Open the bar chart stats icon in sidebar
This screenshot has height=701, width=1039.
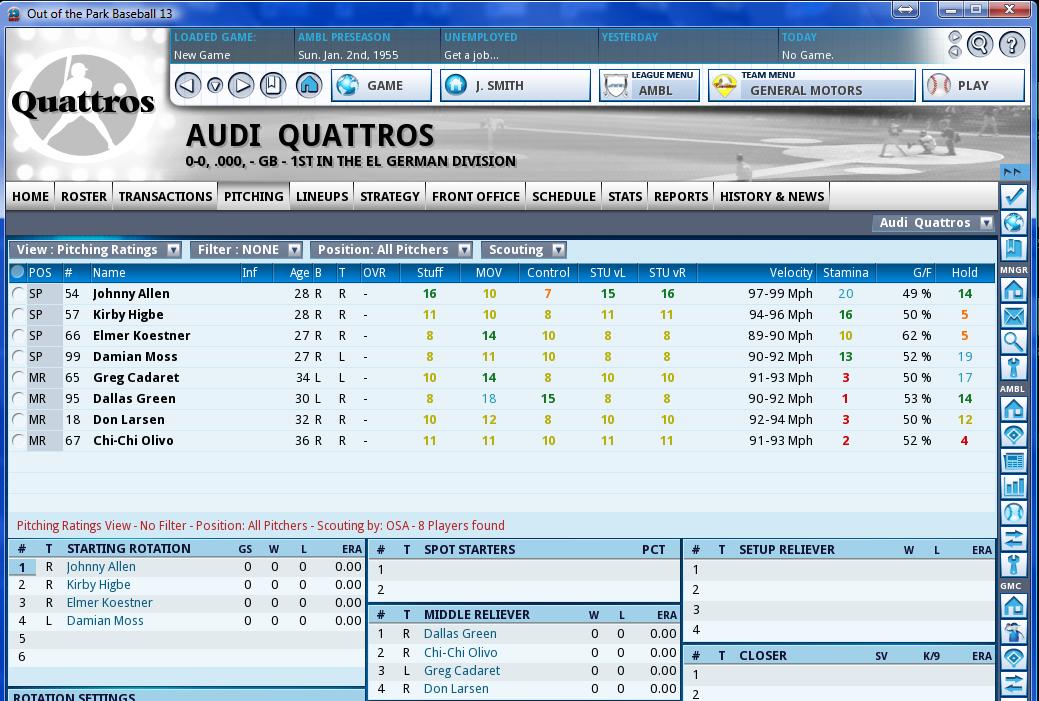pyautogui.click(x=1013, y=486)
